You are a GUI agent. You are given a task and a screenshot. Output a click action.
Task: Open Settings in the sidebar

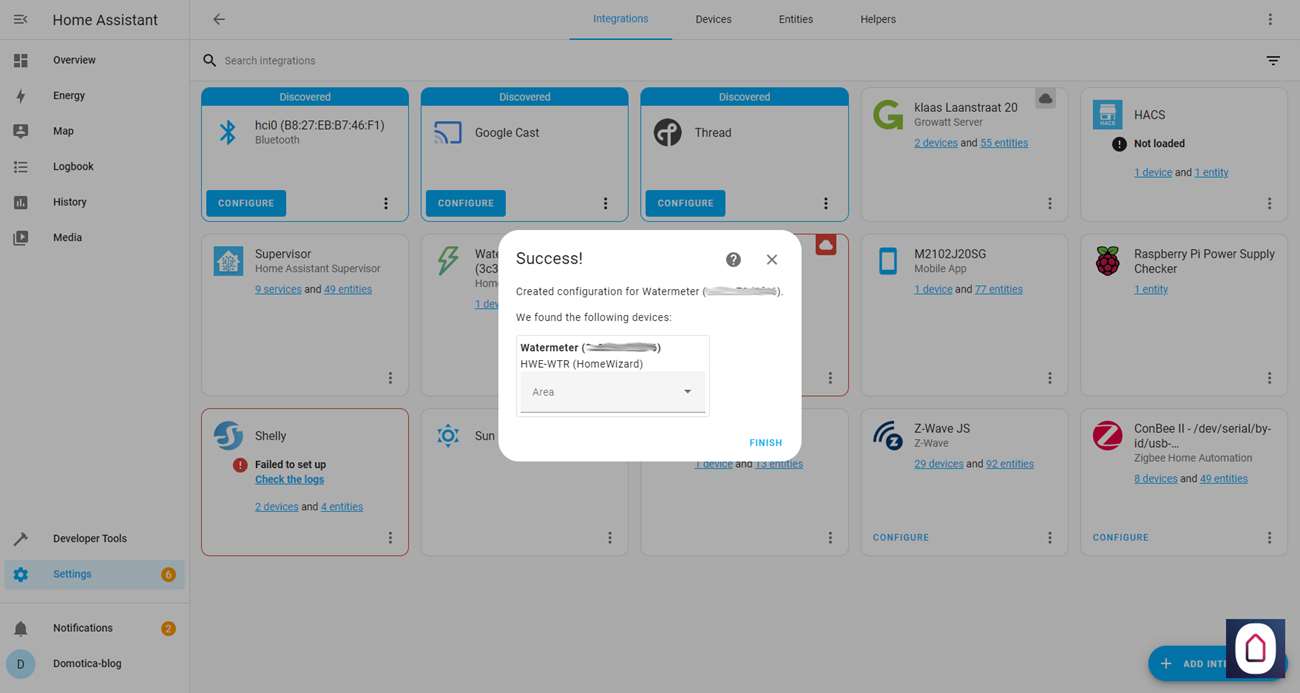coord(95,574)
